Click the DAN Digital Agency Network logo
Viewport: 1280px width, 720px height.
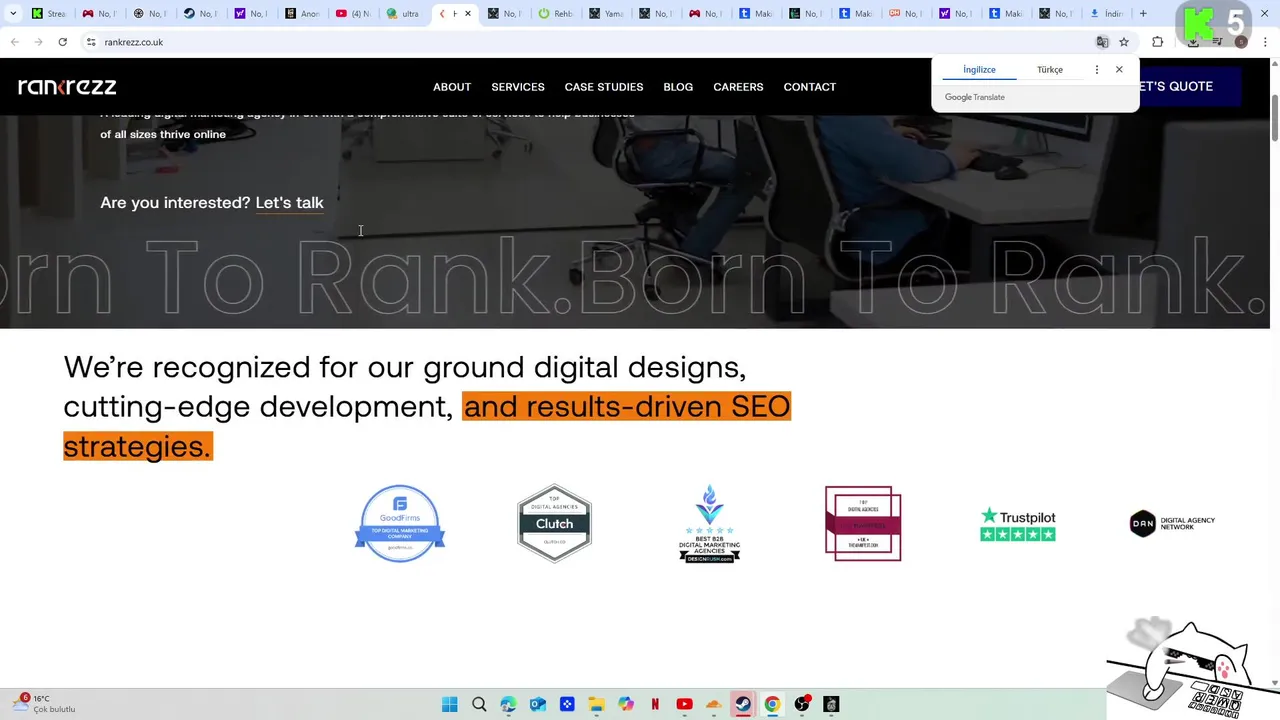coord(1172,523)
